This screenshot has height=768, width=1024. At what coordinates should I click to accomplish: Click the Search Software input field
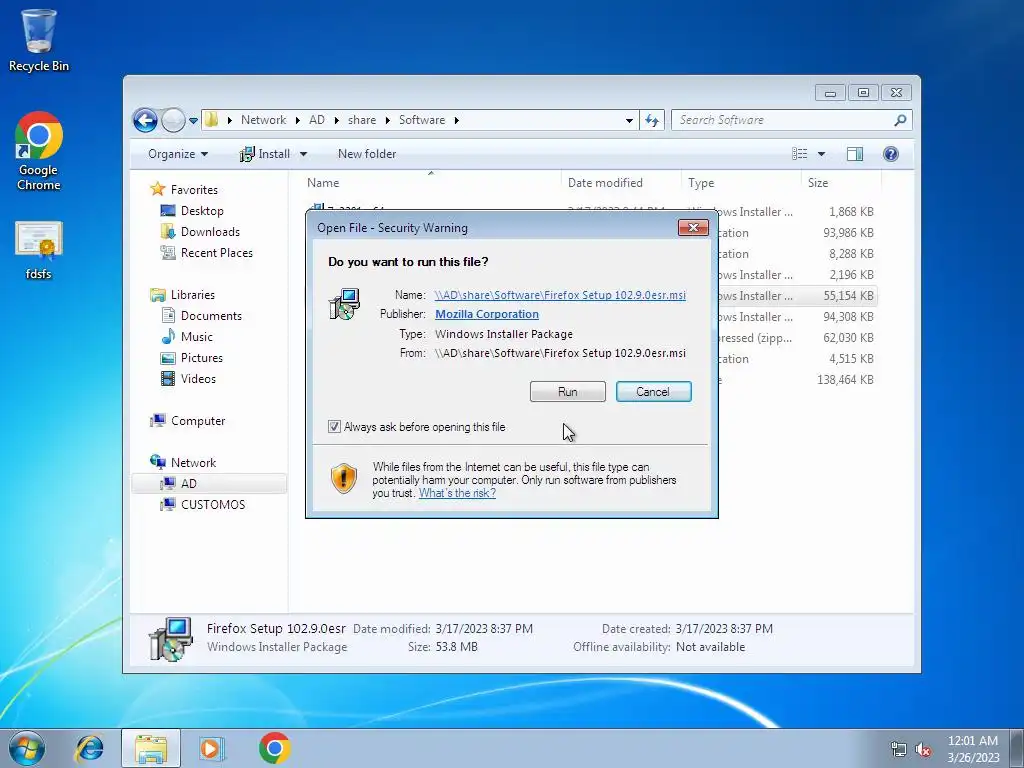784,120
